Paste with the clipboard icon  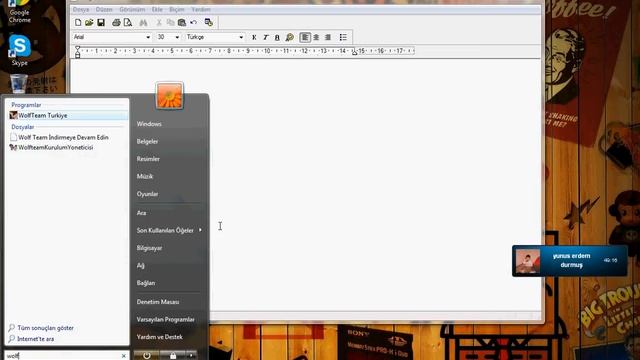[182, 22]
